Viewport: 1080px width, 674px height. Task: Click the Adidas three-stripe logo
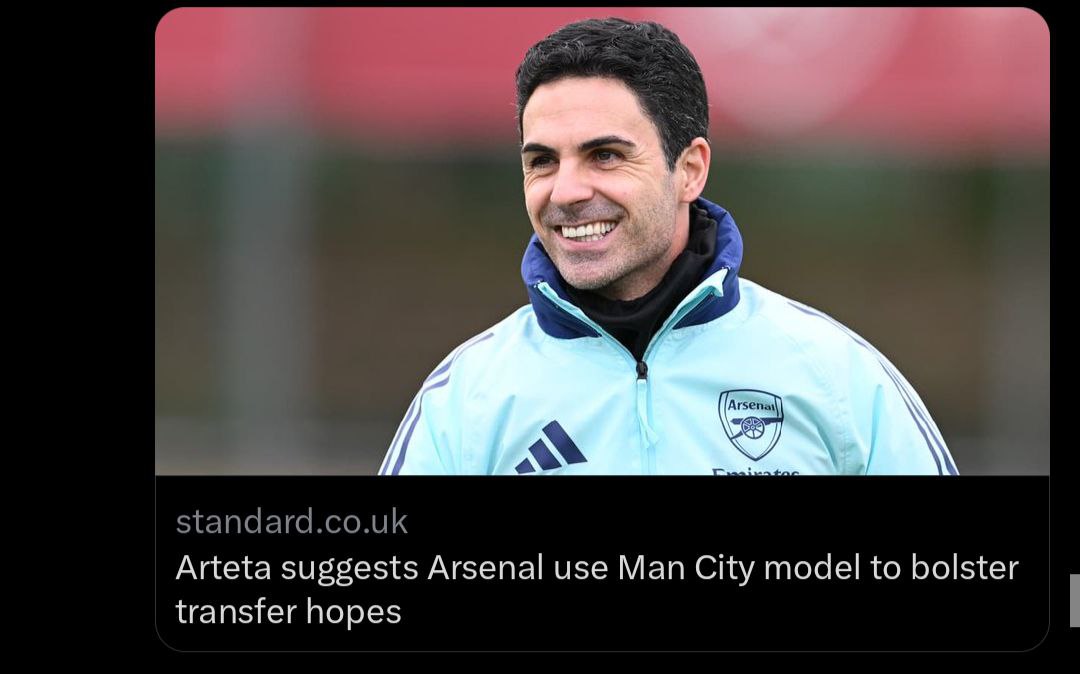click(550, 447)
